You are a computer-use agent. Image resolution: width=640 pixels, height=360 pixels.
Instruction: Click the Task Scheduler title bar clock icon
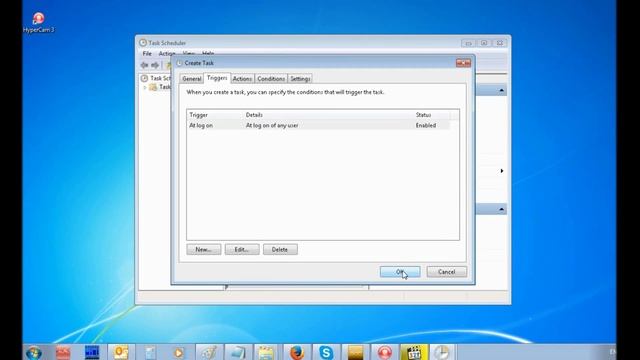click(x=143, y=42)
